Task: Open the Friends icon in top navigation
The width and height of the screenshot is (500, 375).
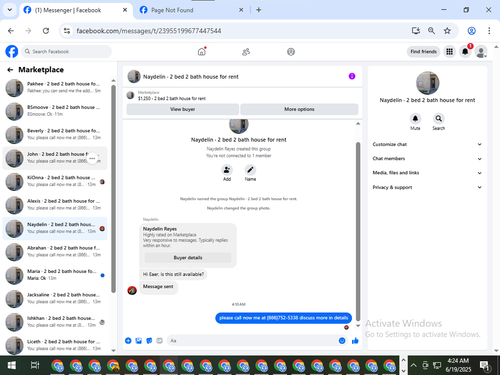Action: [x=246, y=52]
